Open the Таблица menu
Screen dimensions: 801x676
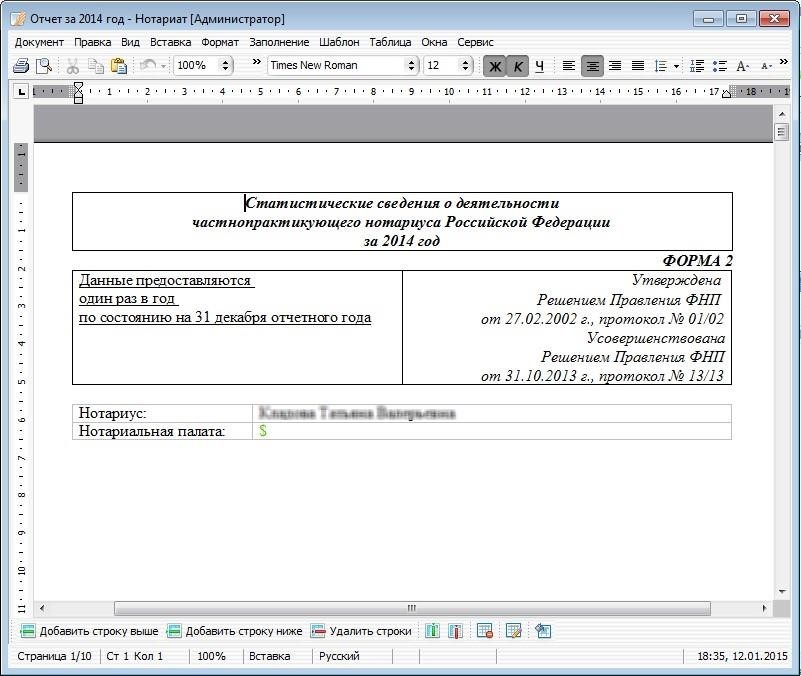click(390, 42)
